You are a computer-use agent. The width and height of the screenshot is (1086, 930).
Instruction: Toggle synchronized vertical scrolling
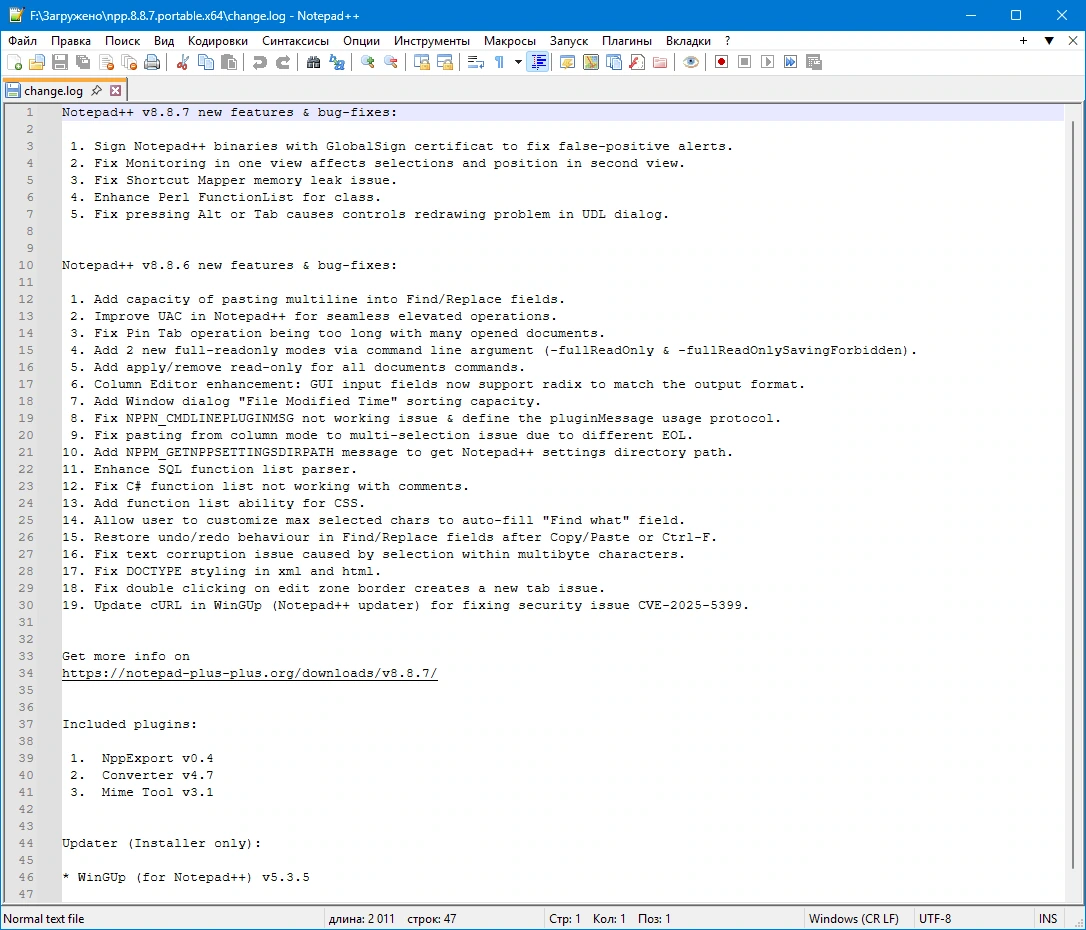coord(422,63)
